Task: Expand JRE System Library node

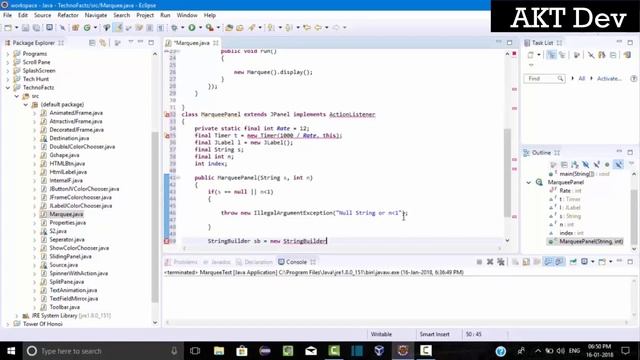Action: tap(17, 316)
